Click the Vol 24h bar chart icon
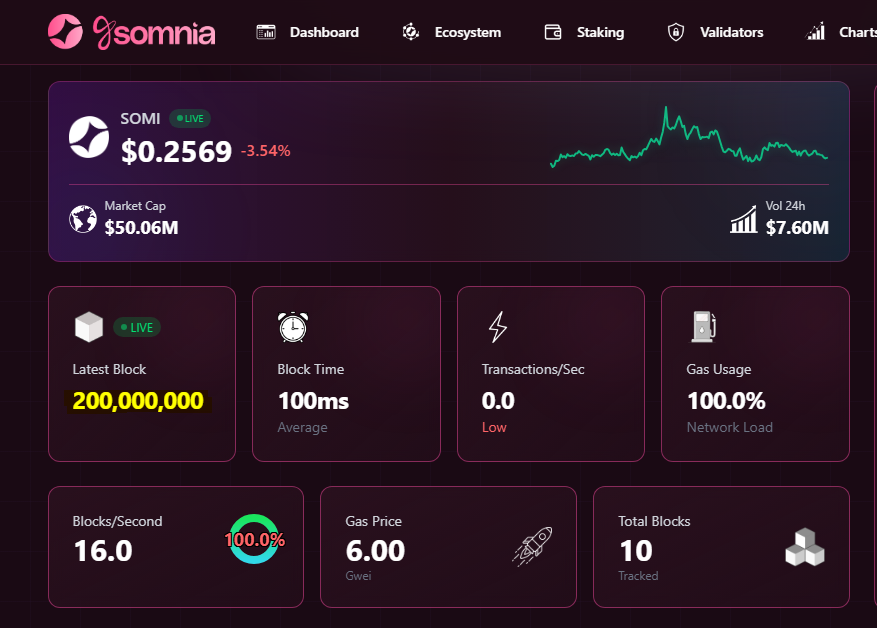877x628 pixels. [x=744, y=219]
